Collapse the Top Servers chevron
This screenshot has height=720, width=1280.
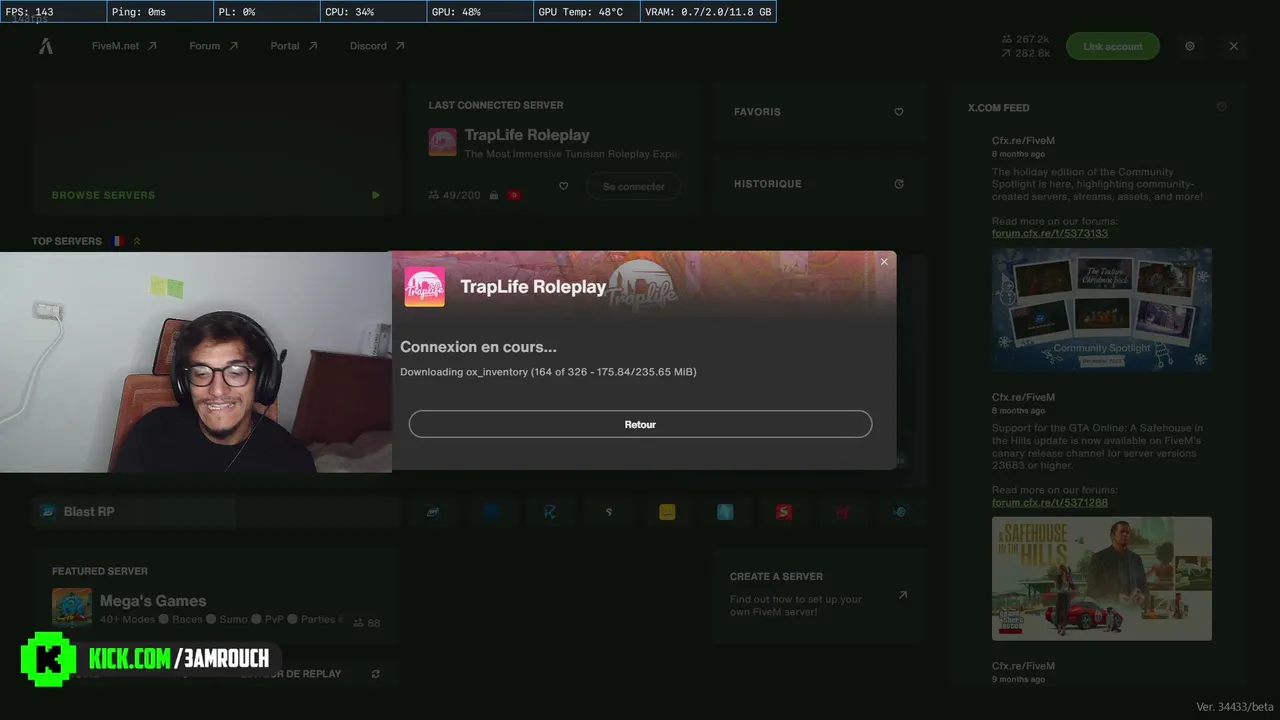click(x=137, y=241)
